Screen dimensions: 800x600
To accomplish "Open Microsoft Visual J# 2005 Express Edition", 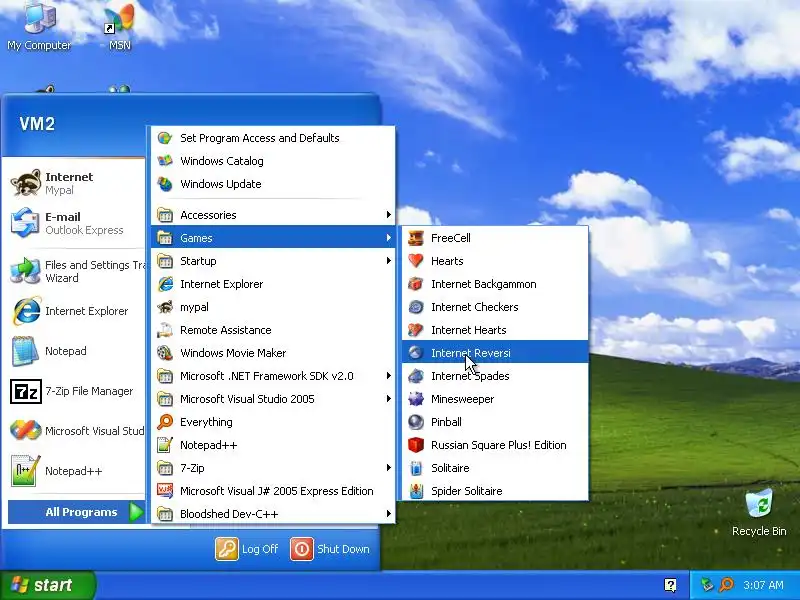I will (273, 491).
